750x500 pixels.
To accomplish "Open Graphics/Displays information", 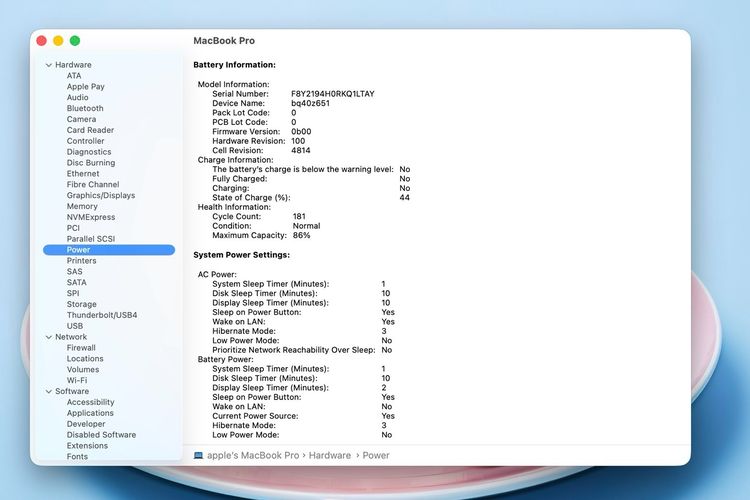I will (101, 196).
